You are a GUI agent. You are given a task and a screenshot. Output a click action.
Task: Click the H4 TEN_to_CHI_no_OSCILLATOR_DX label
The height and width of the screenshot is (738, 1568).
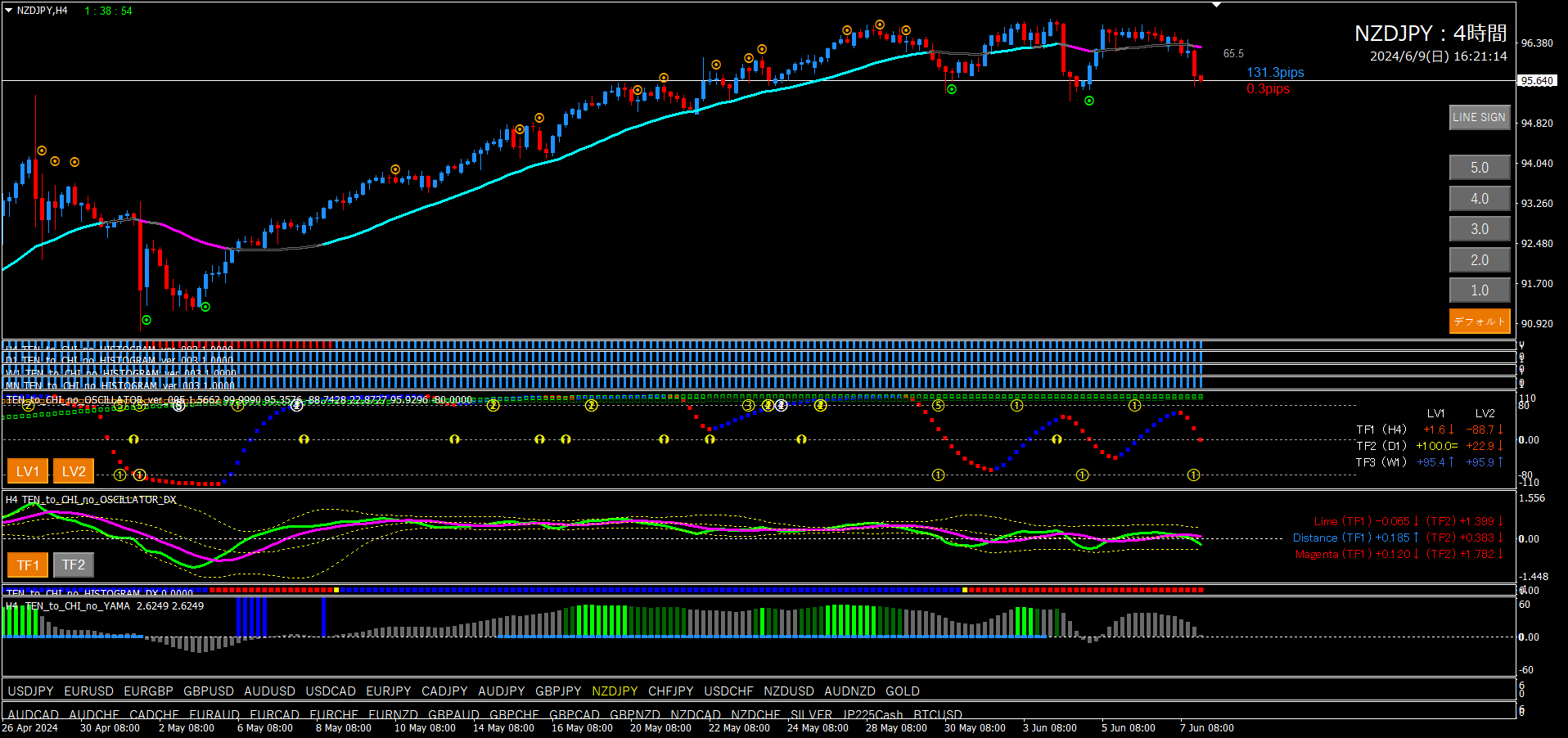(91, 500)
